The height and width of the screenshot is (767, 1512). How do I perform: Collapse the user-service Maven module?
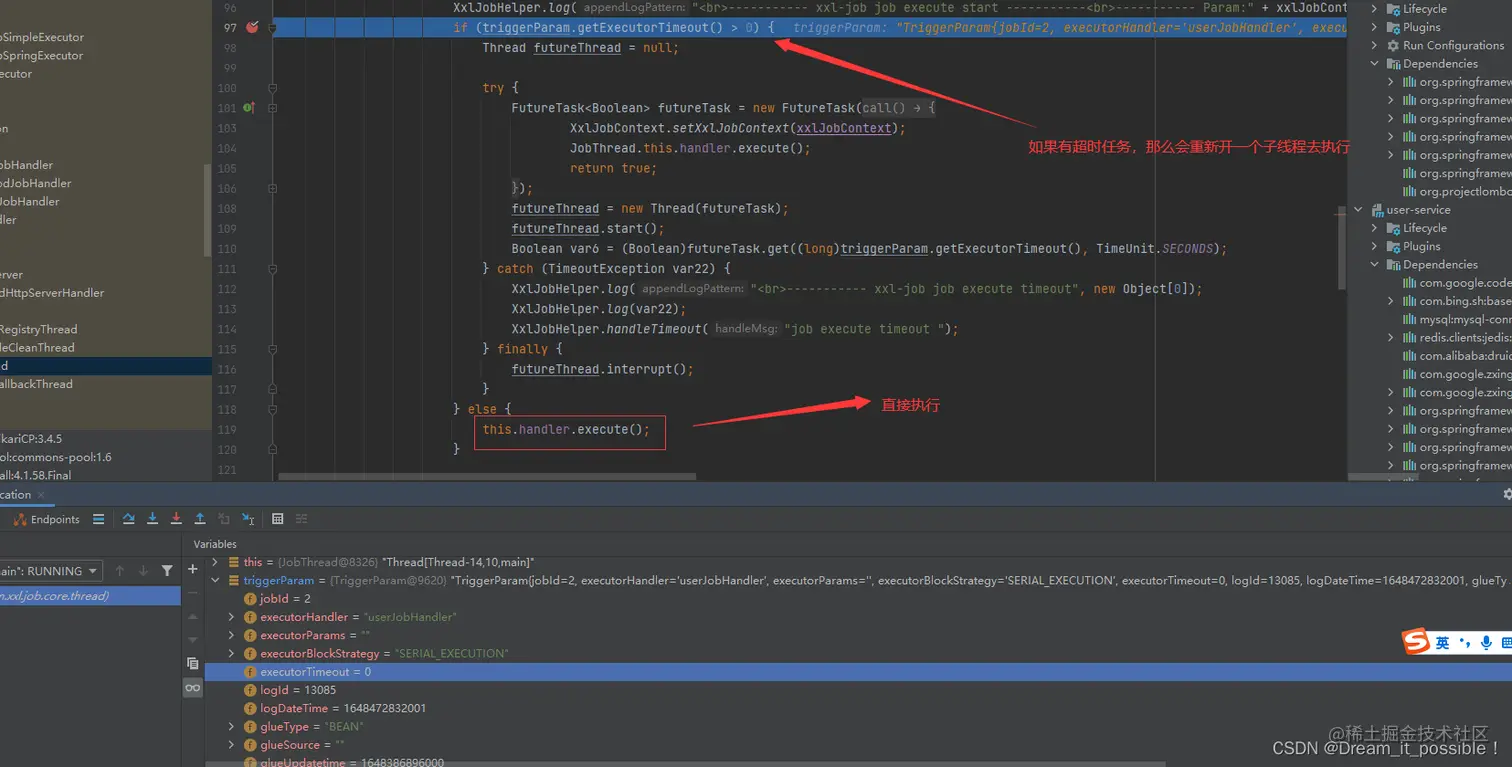tap(1359, 210)
